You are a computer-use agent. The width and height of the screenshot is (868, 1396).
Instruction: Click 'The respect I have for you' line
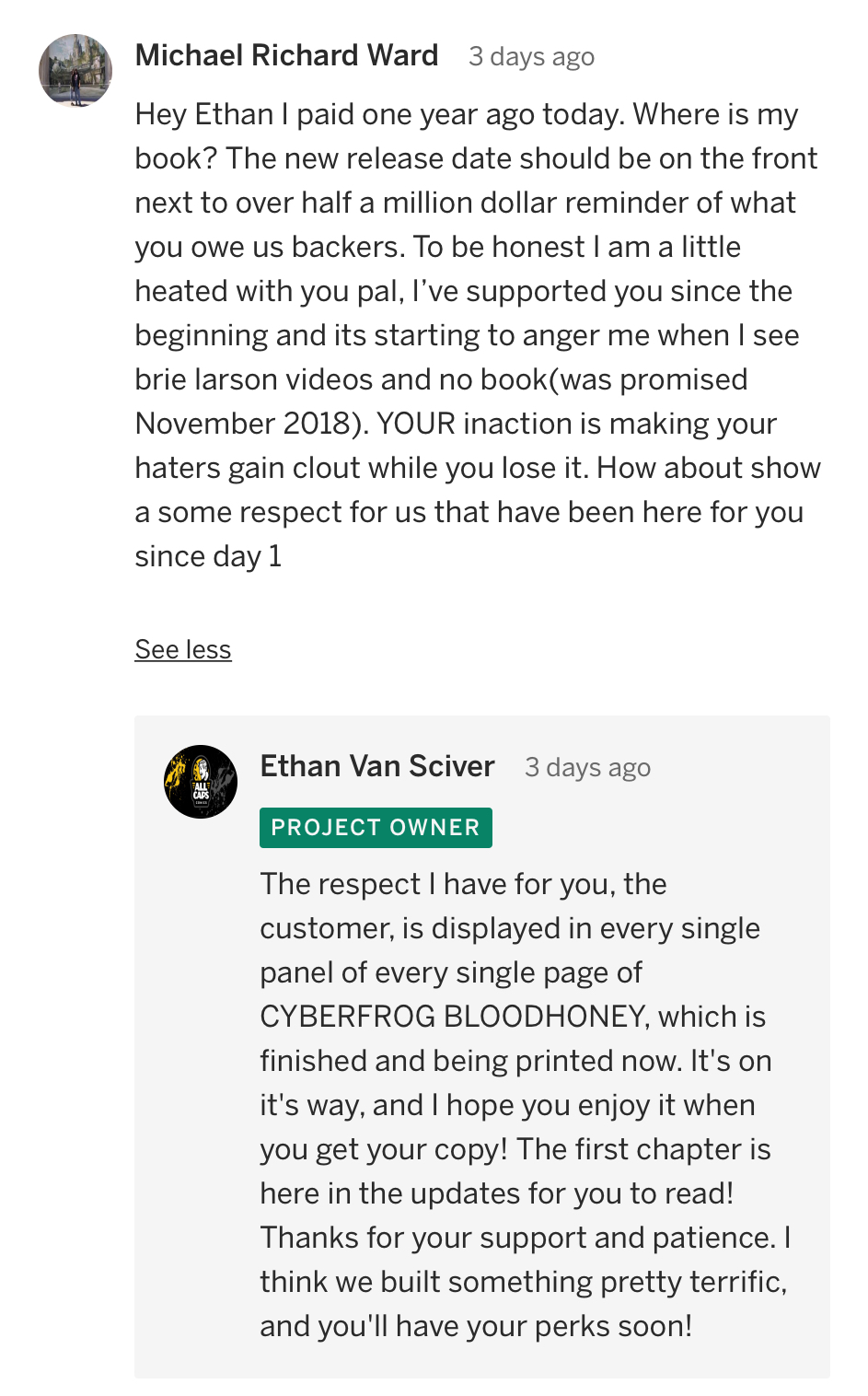[435, 884]
